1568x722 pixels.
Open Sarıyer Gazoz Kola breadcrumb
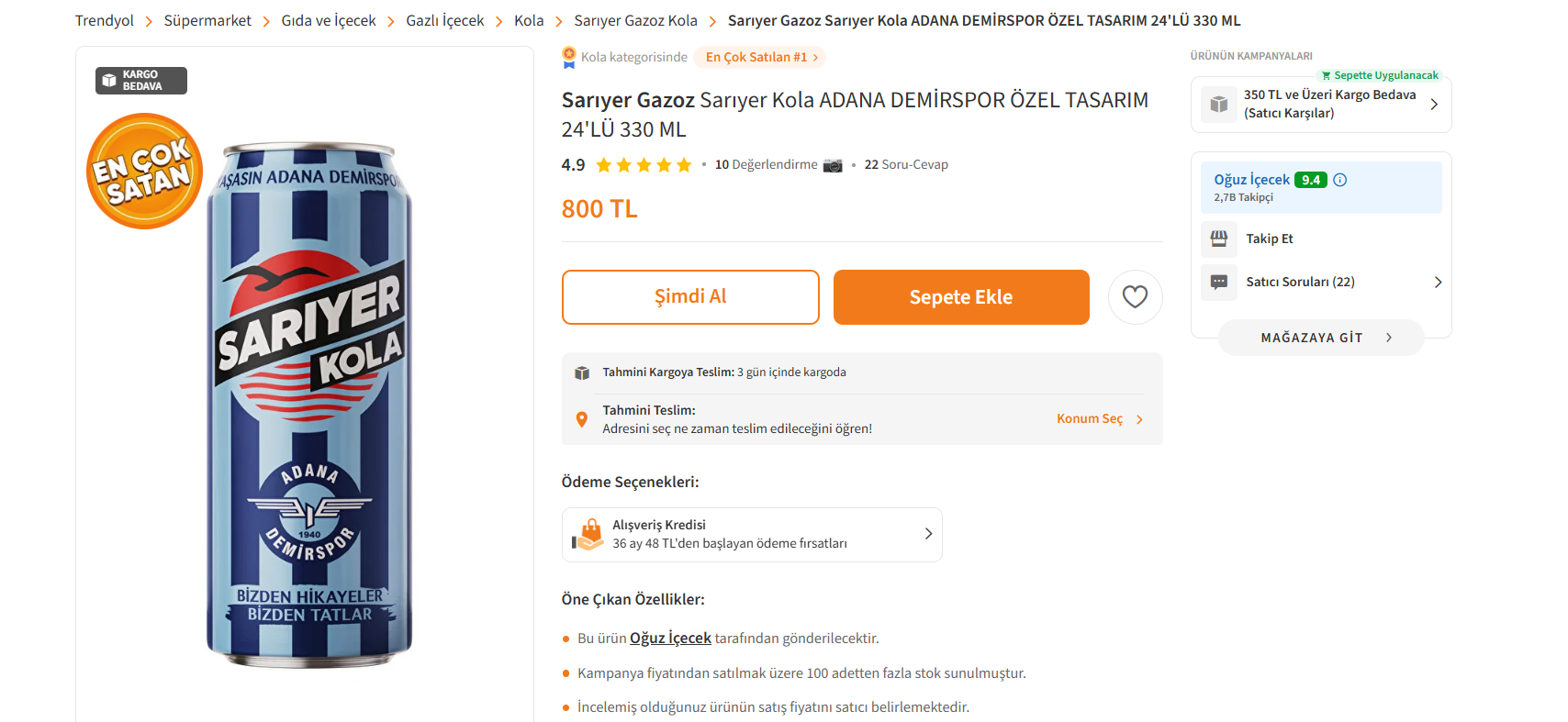tap(635, 21)
